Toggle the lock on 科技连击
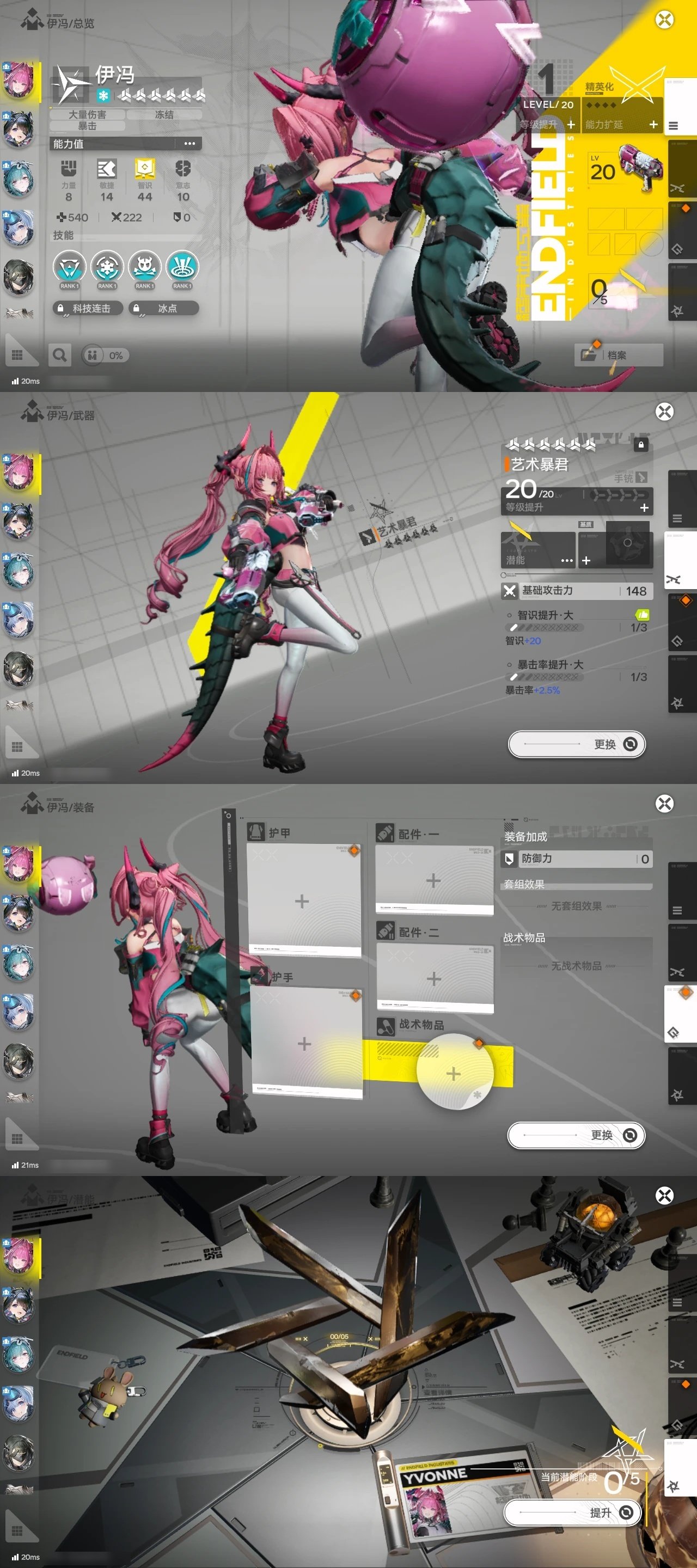 60,309
